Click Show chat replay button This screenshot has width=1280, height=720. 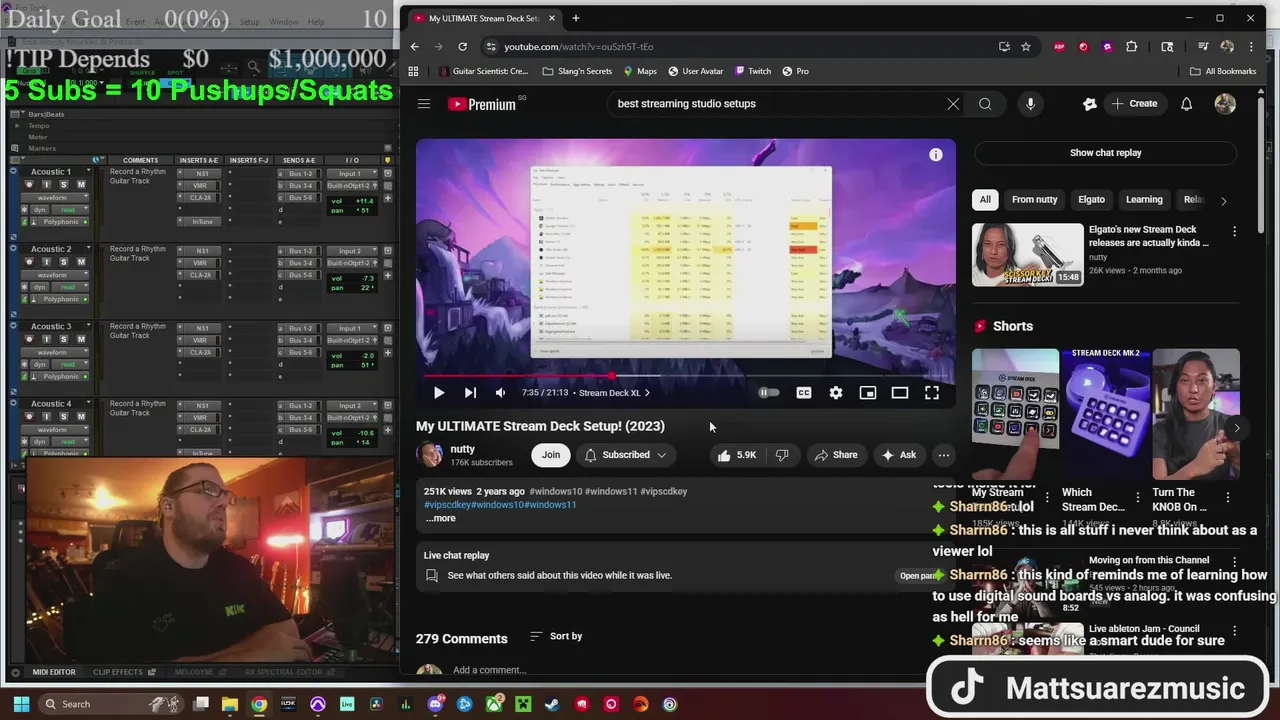(x=1105, y=153)
